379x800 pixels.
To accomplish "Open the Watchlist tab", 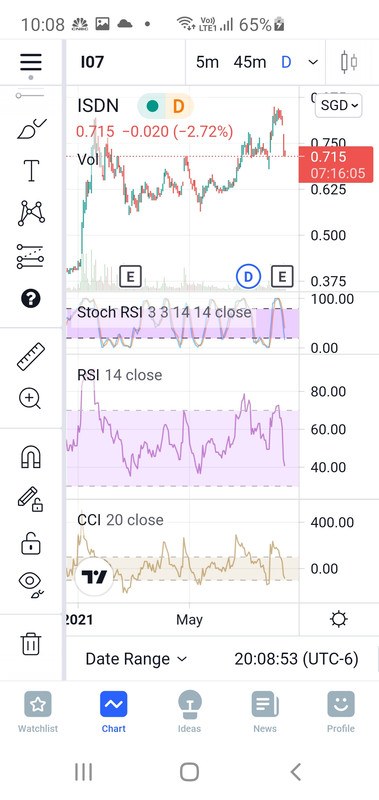I will (38, 713).
